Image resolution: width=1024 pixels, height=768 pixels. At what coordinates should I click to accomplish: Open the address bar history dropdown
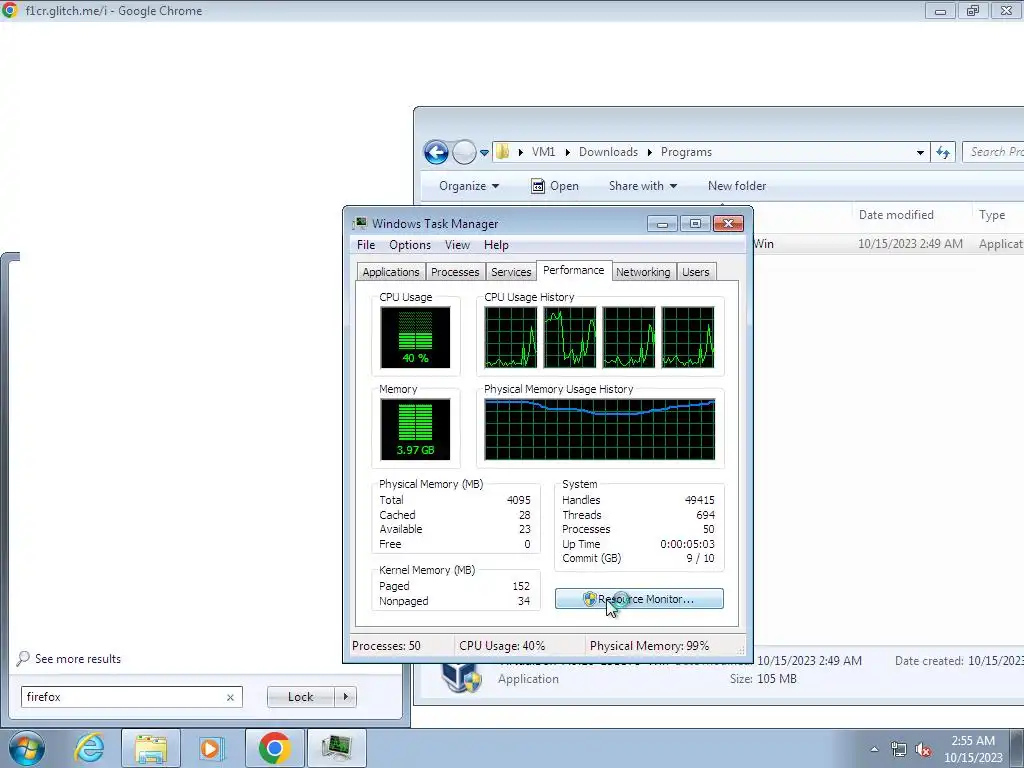(920, 153)
